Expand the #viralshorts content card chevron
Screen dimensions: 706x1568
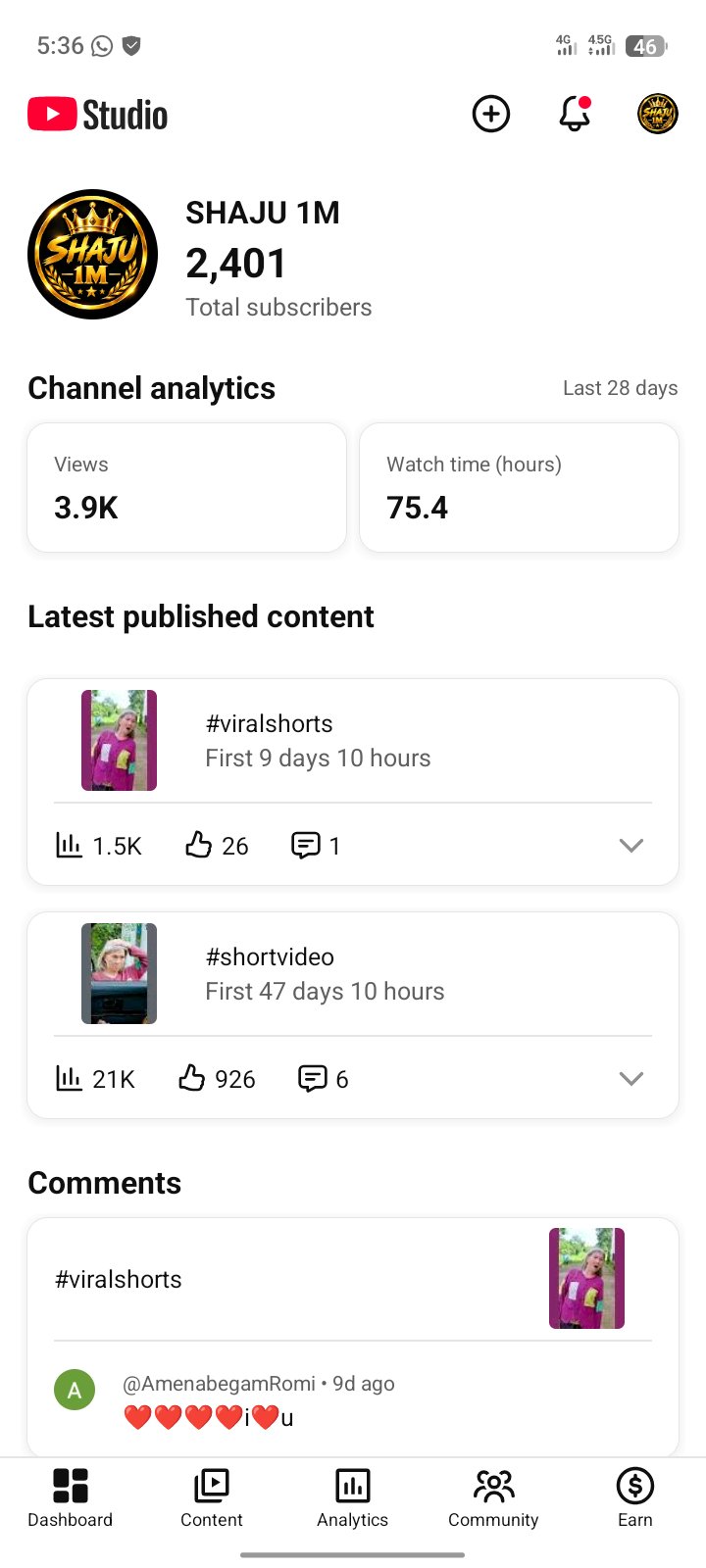pyautogui.click(x=631, y=845)
